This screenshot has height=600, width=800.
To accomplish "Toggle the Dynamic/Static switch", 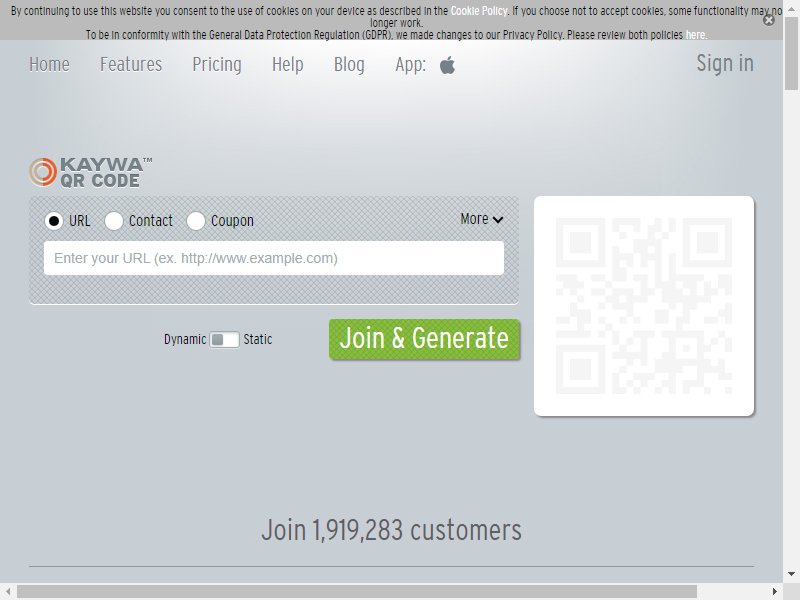I will click(224, 339).
